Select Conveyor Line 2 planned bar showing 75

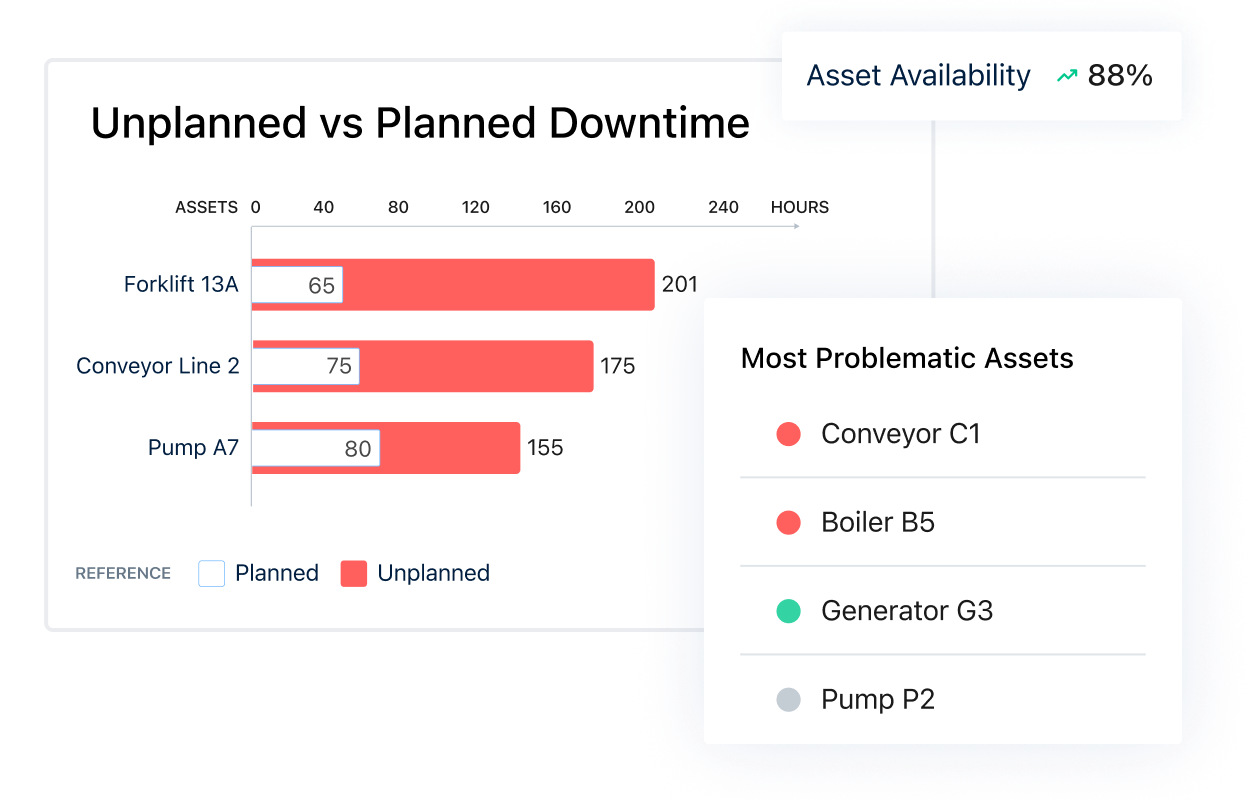coord(305,366)
